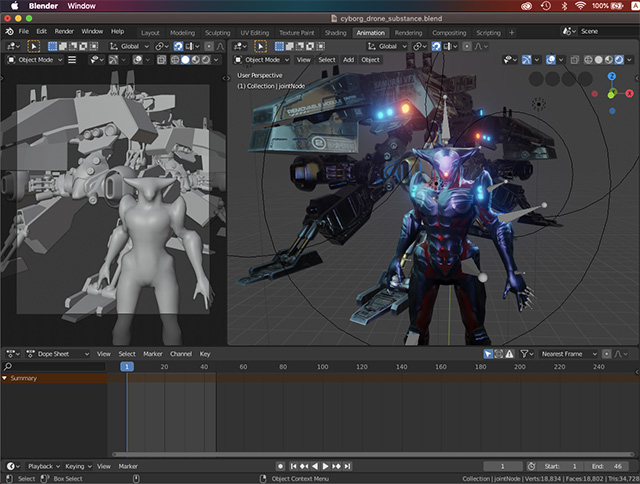Switch to the Shading workspace tab
This screenshot has height=484, width=640.
335,32
